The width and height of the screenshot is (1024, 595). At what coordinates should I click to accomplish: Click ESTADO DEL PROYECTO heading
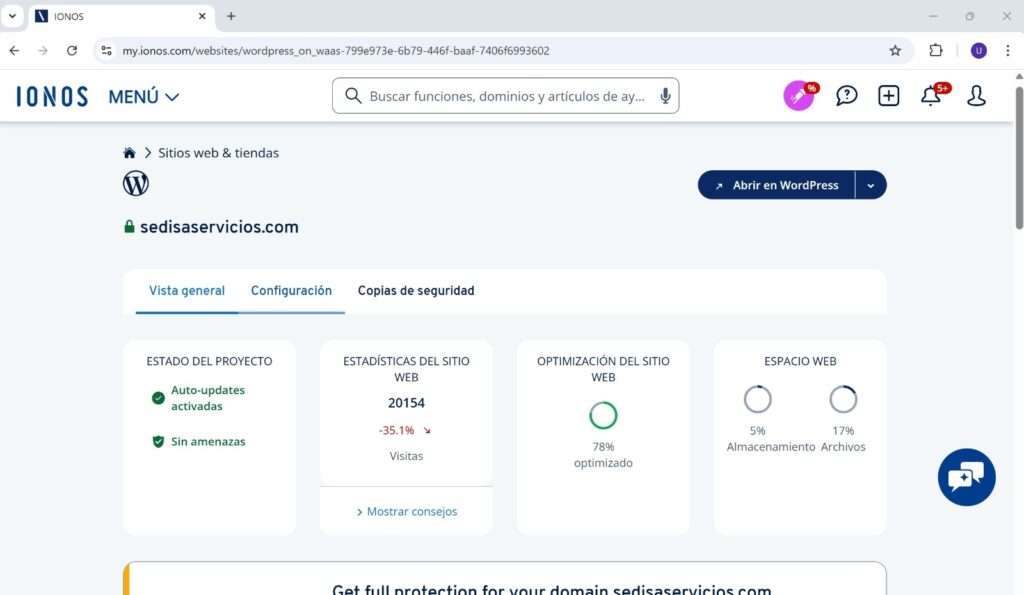[209, 361]
